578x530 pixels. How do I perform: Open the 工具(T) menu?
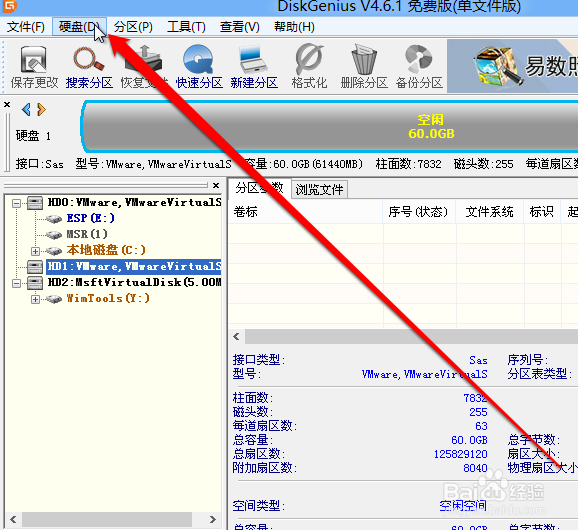[x=186, y=27]
